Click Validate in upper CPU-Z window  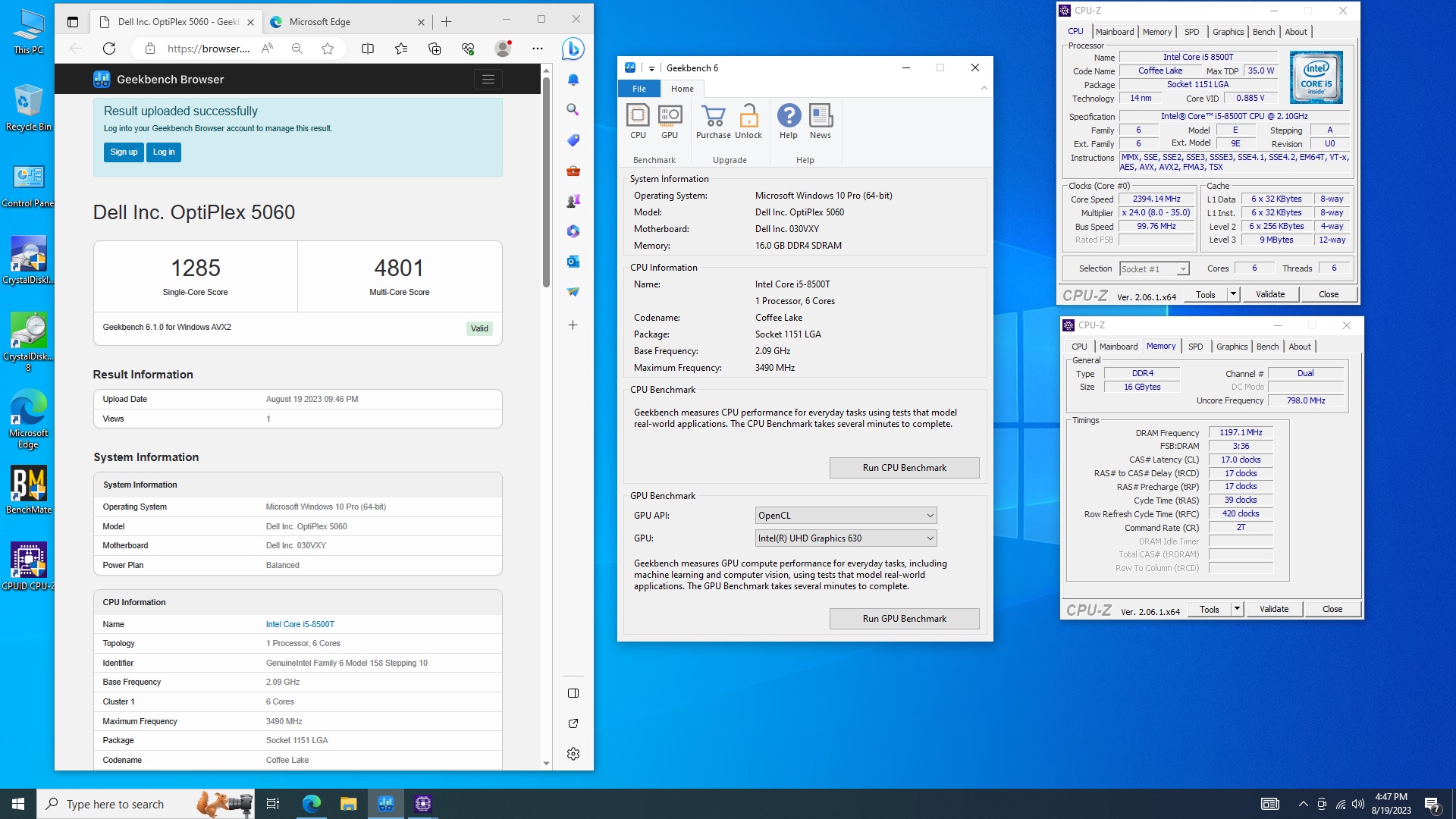click(1270, 294)
